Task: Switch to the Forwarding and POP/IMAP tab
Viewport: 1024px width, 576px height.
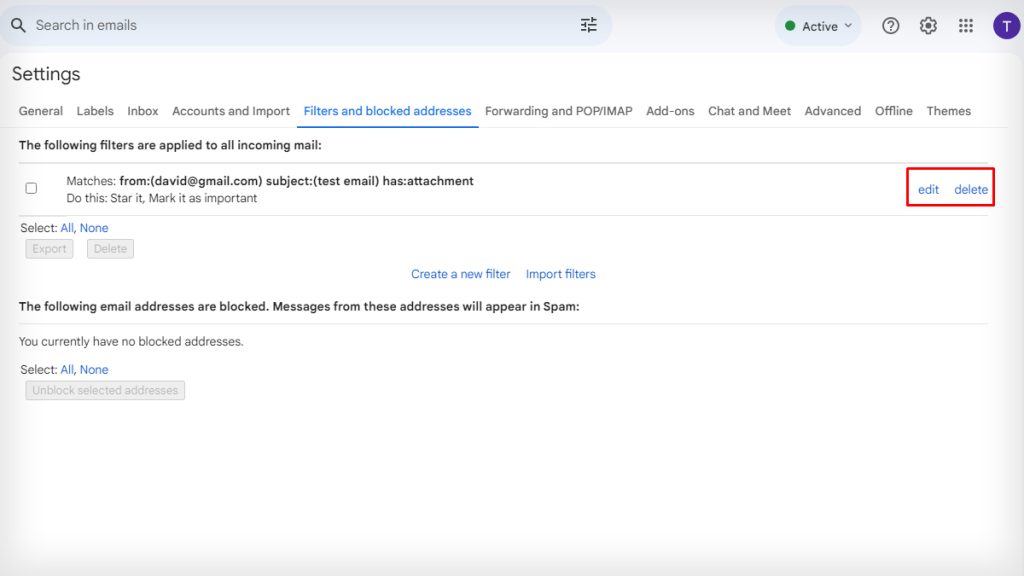Action: pyautogui.click(x=557, y=111)
